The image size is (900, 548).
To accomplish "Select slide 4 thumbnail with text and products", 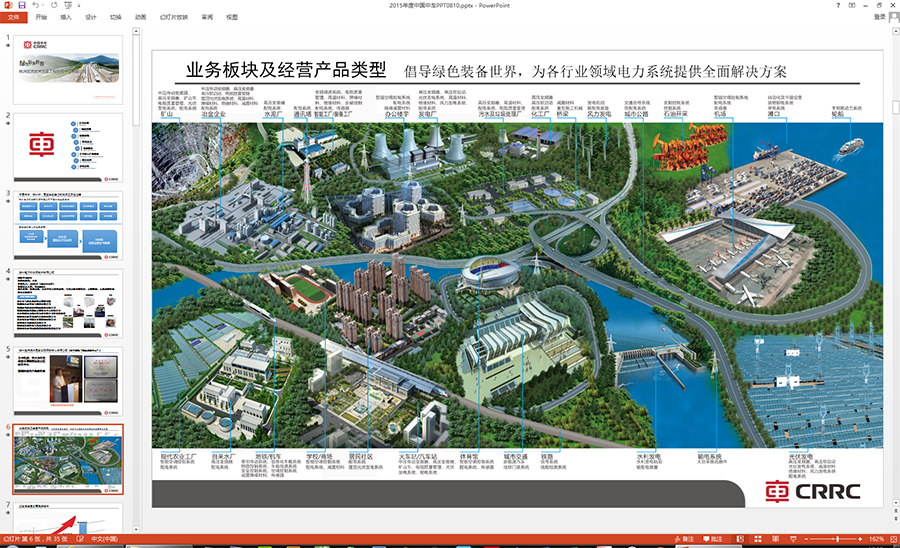I will (x=68, y=304).
